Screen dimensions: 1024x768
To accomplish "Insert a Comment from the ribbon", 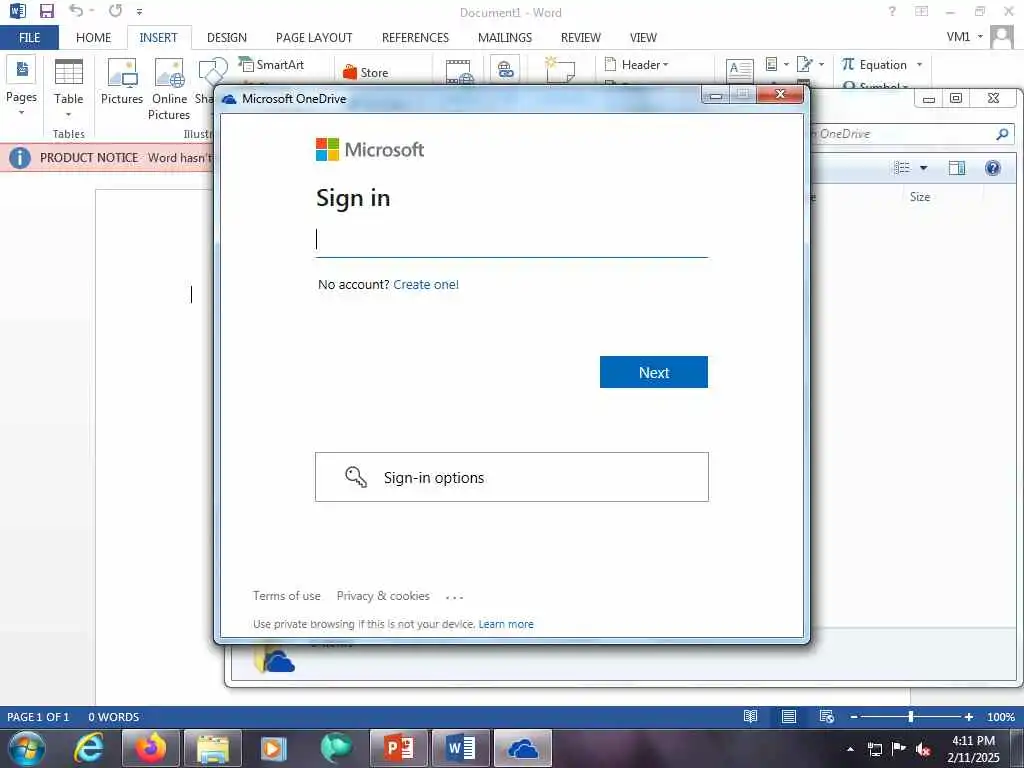I will (560, 70).
